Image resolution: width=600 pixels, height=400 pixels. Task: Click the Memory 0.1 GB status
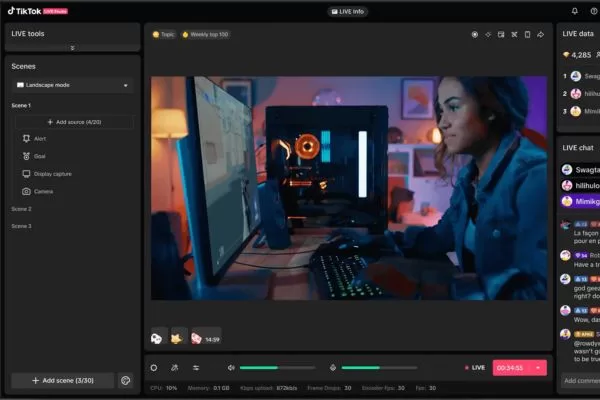pos(209,388)
